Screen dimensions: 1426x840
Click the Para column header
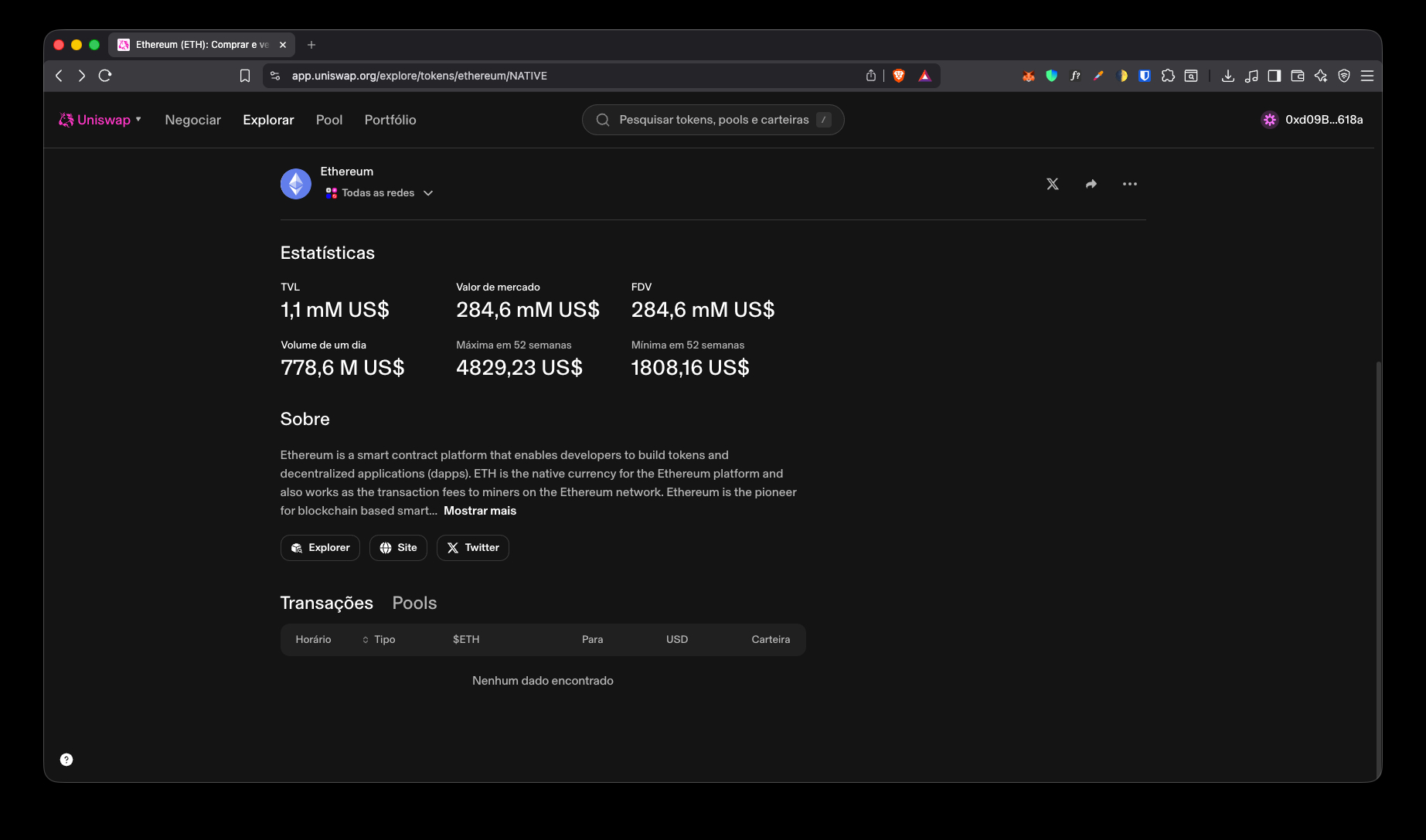(592, 640)
